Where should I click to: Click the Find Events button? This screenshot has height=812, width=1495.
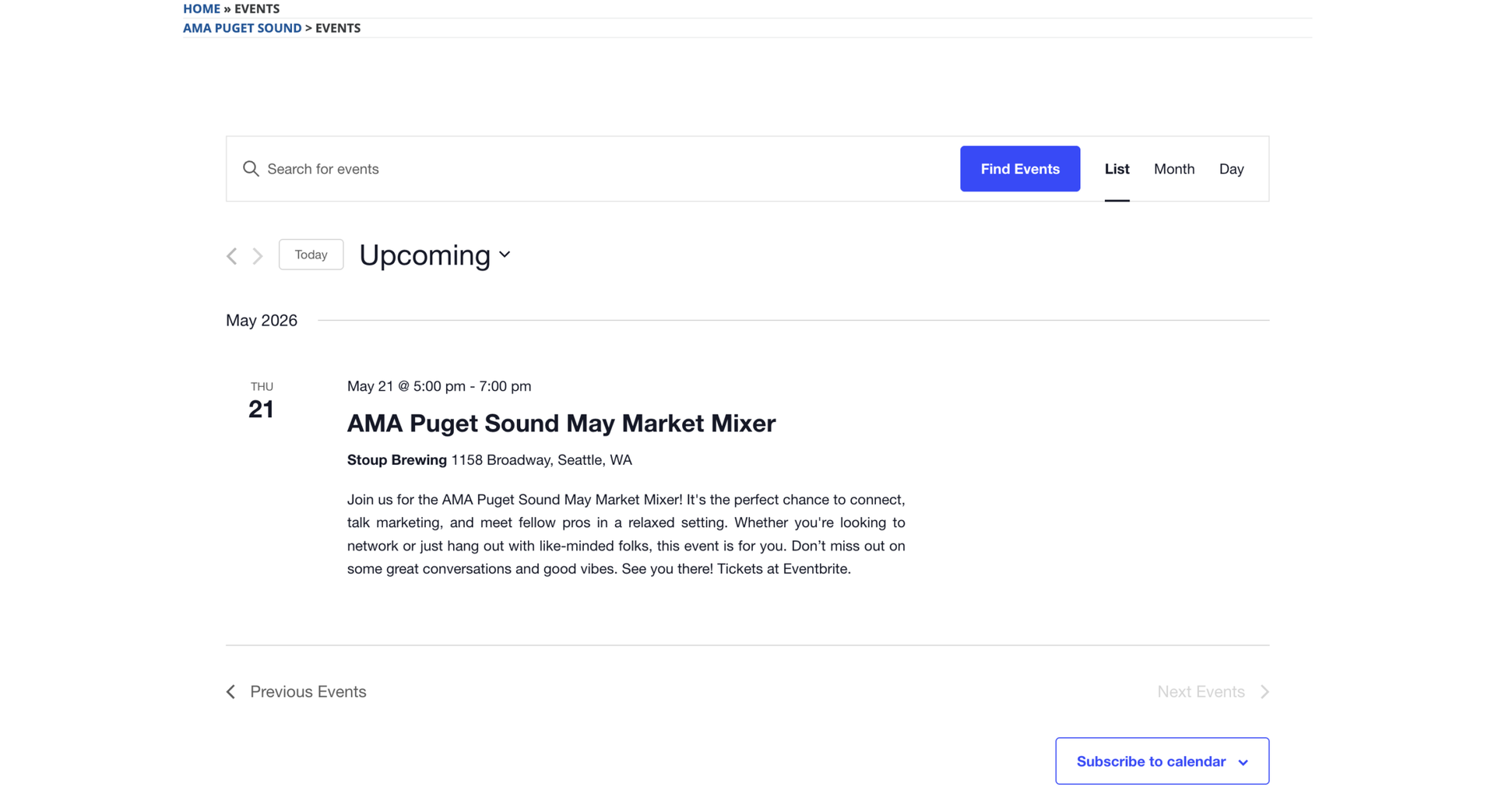click(x=1020, y=169)
